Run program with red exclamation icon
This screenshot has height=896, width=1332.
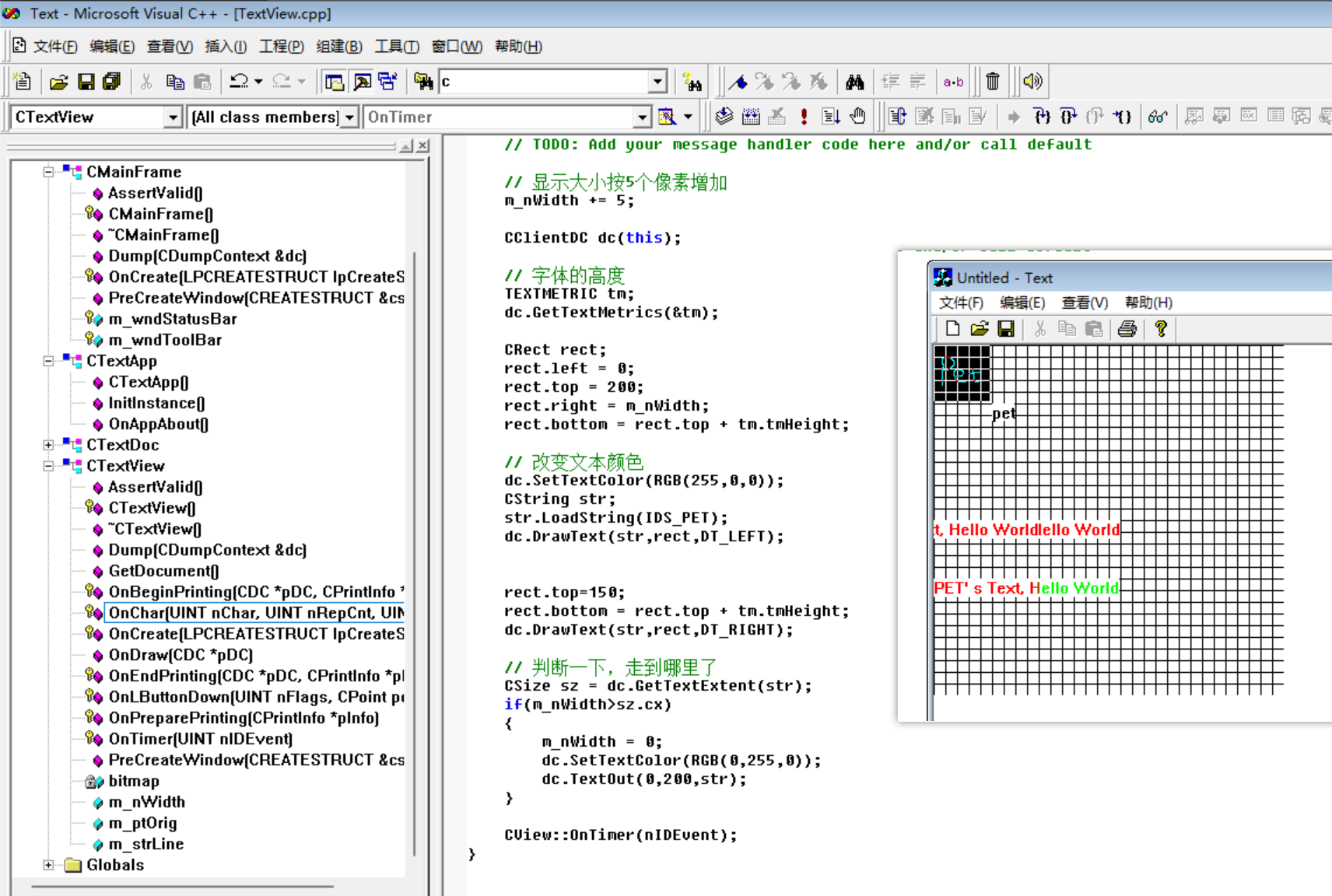[x=804, y=117]
